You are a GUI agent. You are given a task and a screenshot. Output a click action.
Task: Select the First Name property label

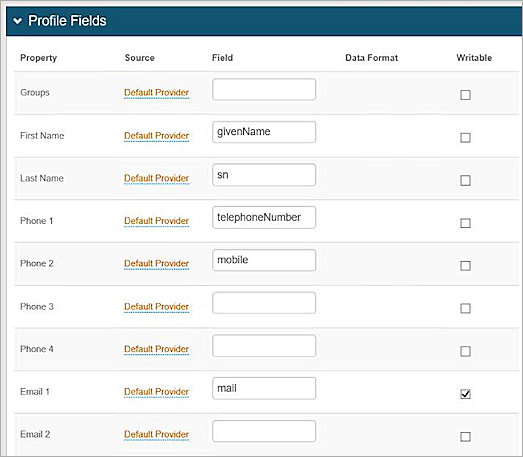42,135
